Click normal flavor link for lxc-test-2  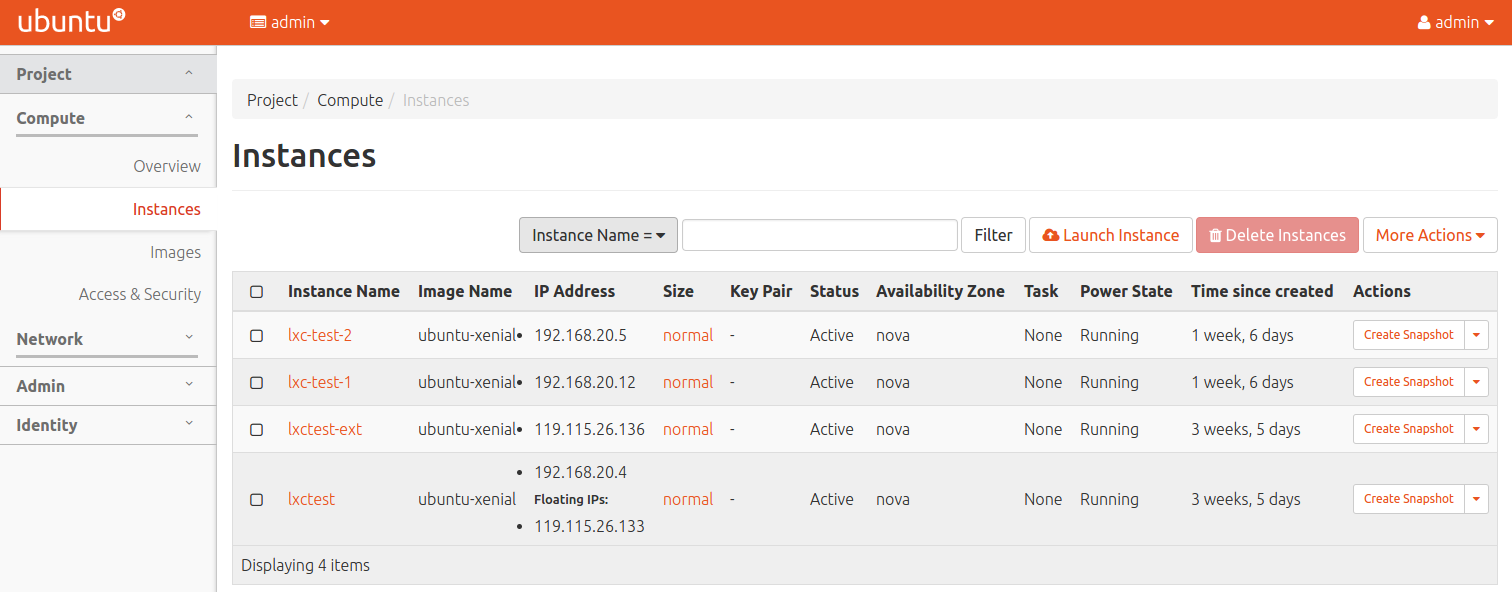(688, 335)
